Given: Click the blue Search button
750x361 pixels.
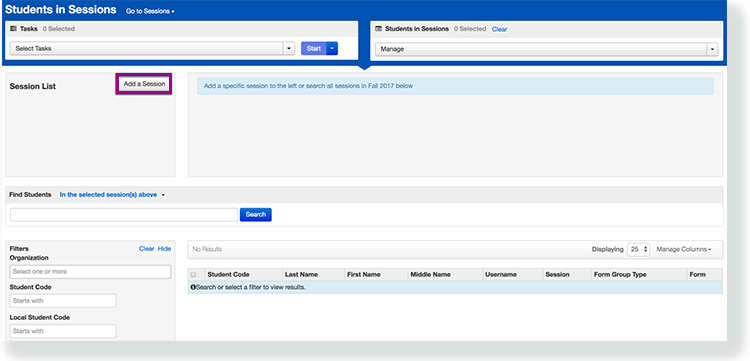Looking at the screenshot, I should pos(256,215).
